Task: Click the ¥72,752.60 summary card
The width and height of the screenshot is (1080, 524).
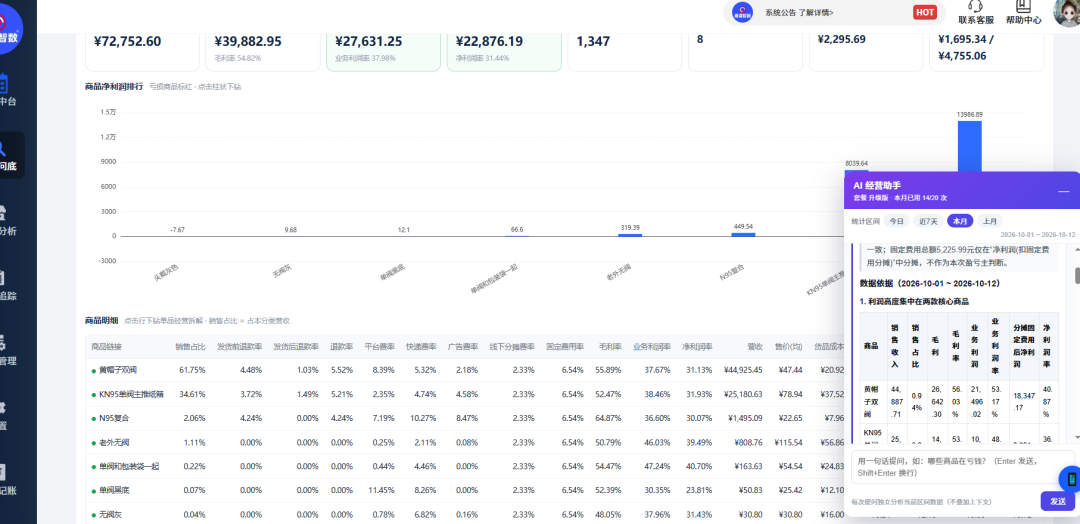Action: pyautogui.click(x=143, y=52)
